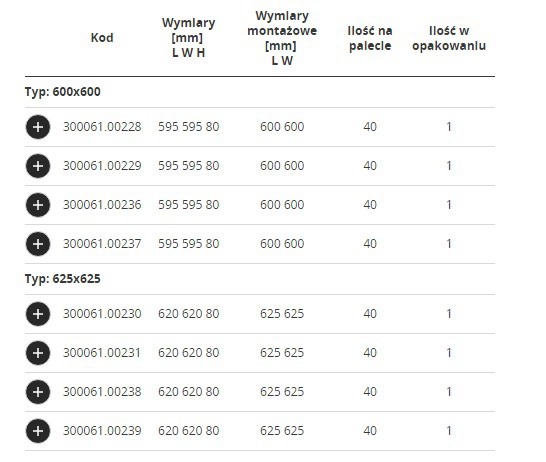Select product code 300061.00239
The width and height of the screenshot is (546, 462).
pyautogui.click(x=102, y=431)
